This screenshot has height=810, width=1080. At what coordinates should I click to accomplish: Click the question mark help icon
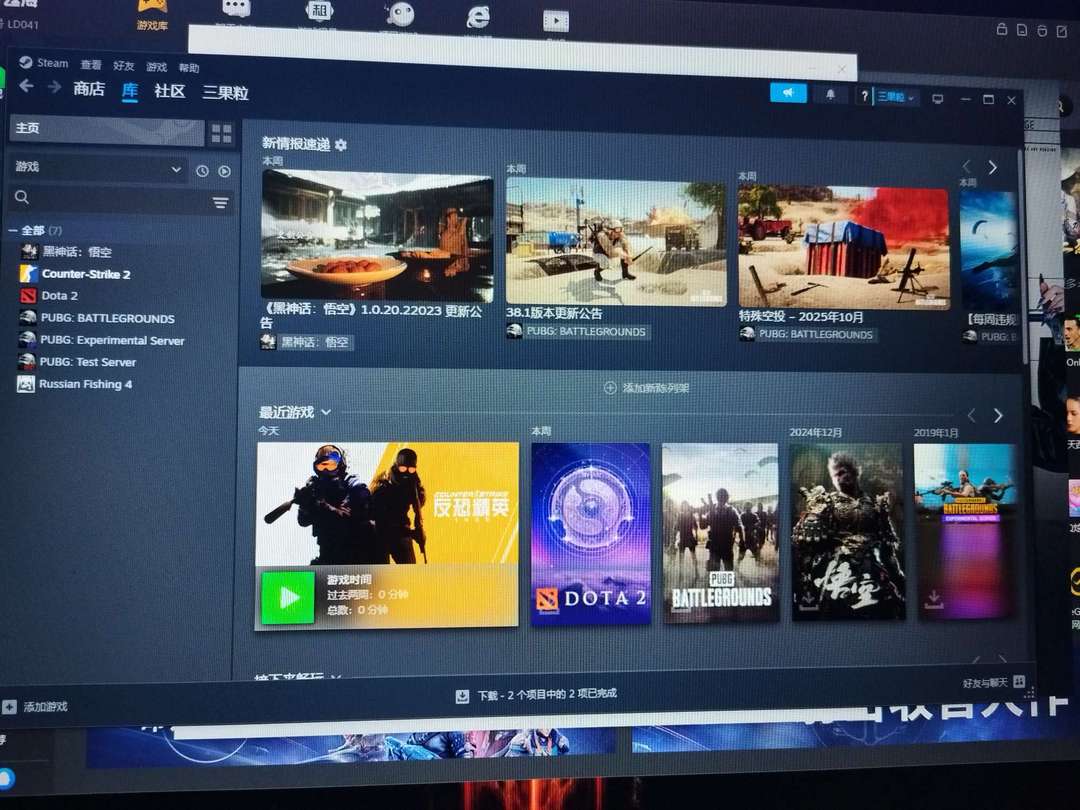865,96
